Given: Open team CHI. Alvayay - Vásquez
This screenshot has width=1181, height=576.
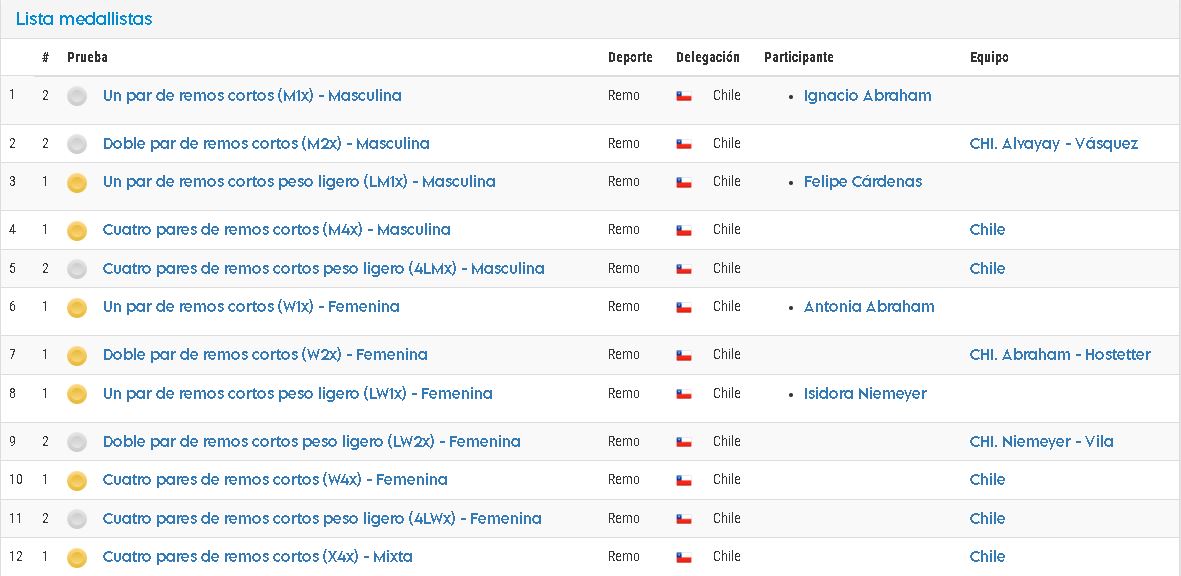Looking at the screenshot, I should [x=1054, y=143].
